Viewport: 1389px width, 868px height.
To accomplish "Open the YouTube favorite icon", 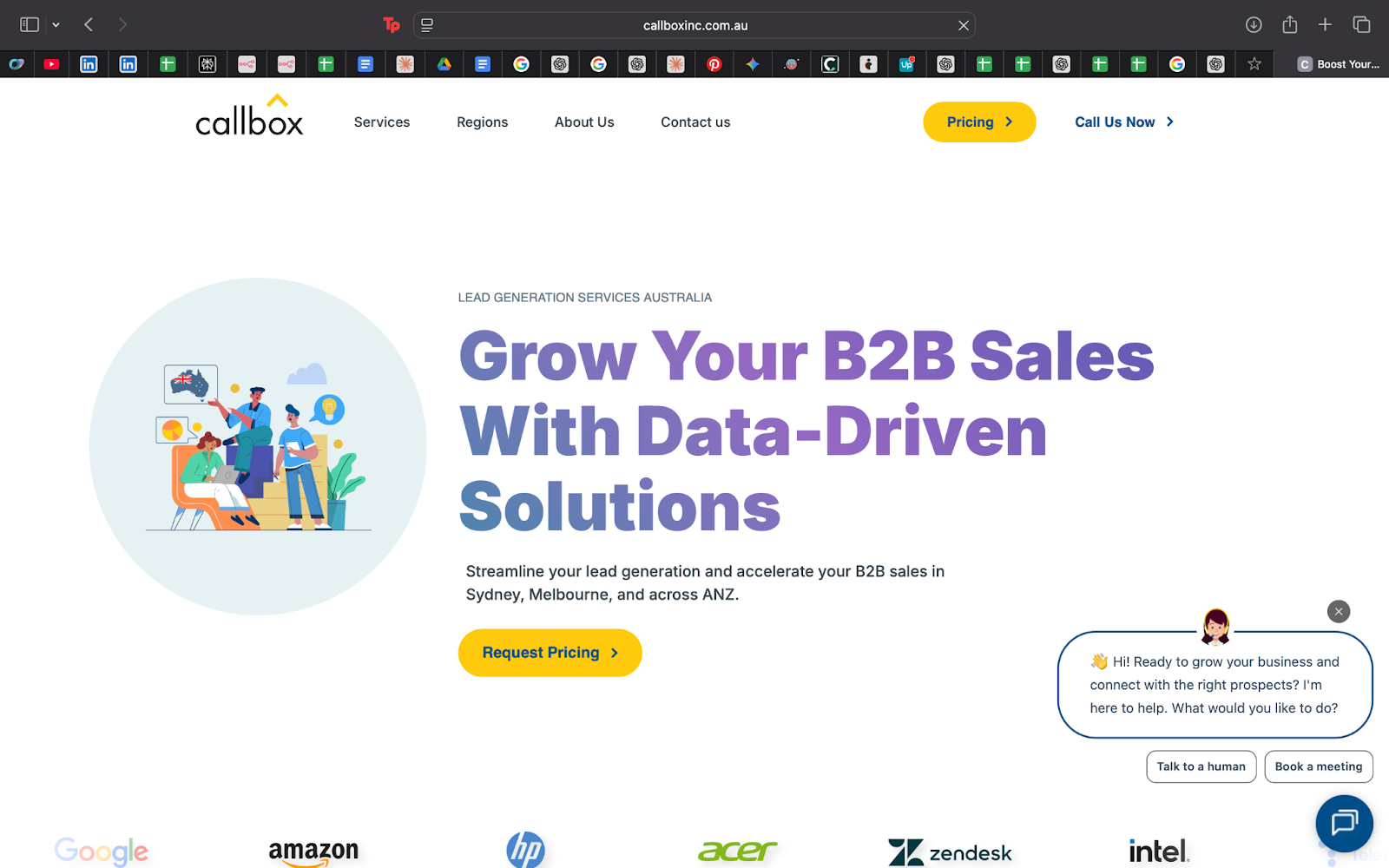I will point(51,64).
